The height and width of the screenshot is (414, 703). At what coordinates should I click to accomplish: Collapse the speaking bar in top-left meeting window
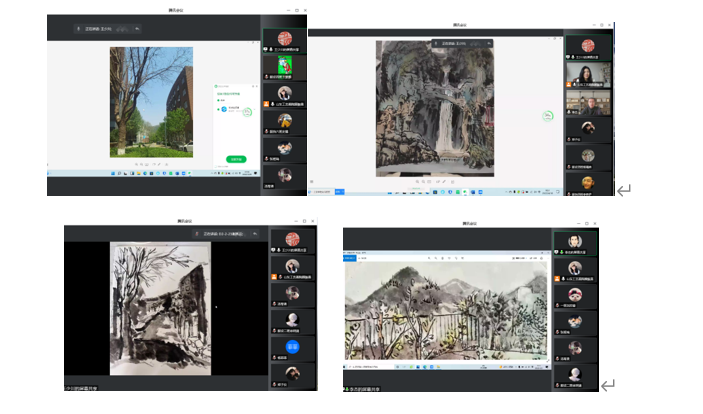pos(137,29)
